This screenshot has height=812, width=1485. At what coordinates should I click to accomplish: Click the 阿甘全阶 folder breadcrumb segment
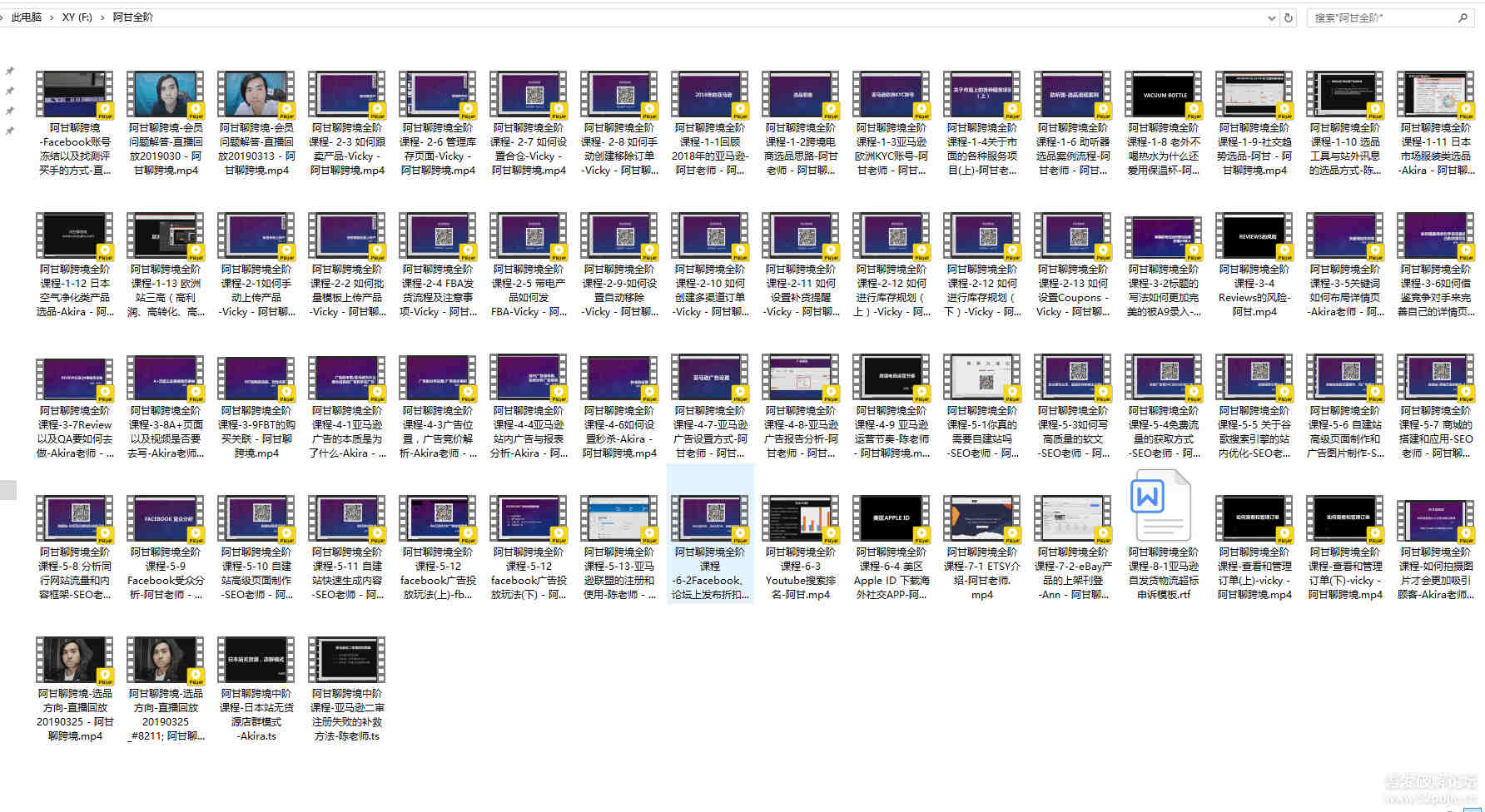(132, 17)
